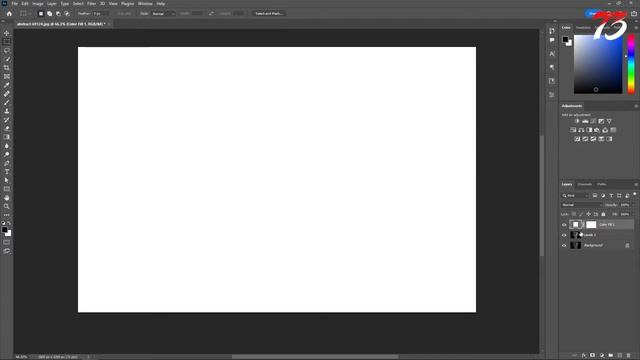Adjust the hue slider strip
Viewport: 640px width, 360px height.
(631, 64)
